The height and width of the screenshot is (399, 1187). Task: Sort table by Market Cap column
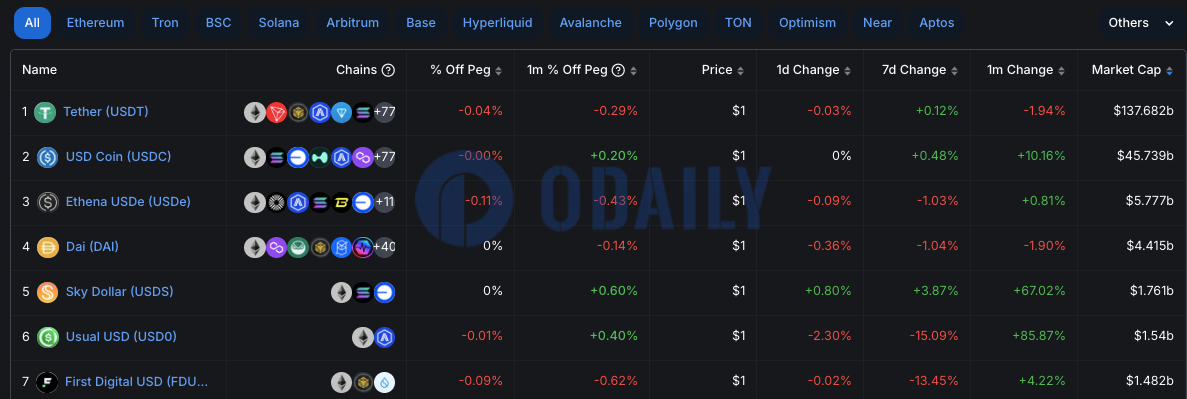(1132, 70)
